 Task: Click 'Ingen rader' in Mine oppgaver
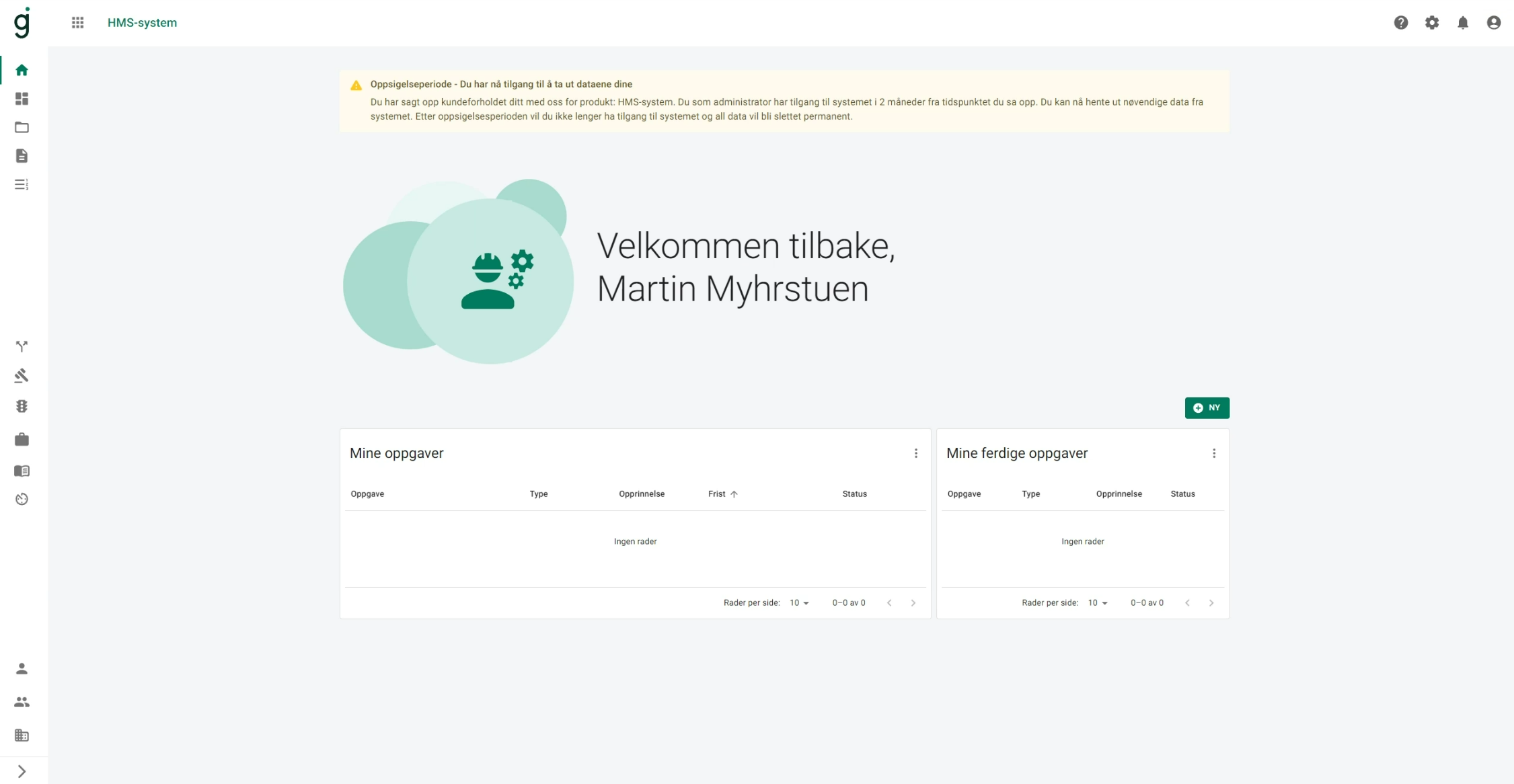point(635,541)
